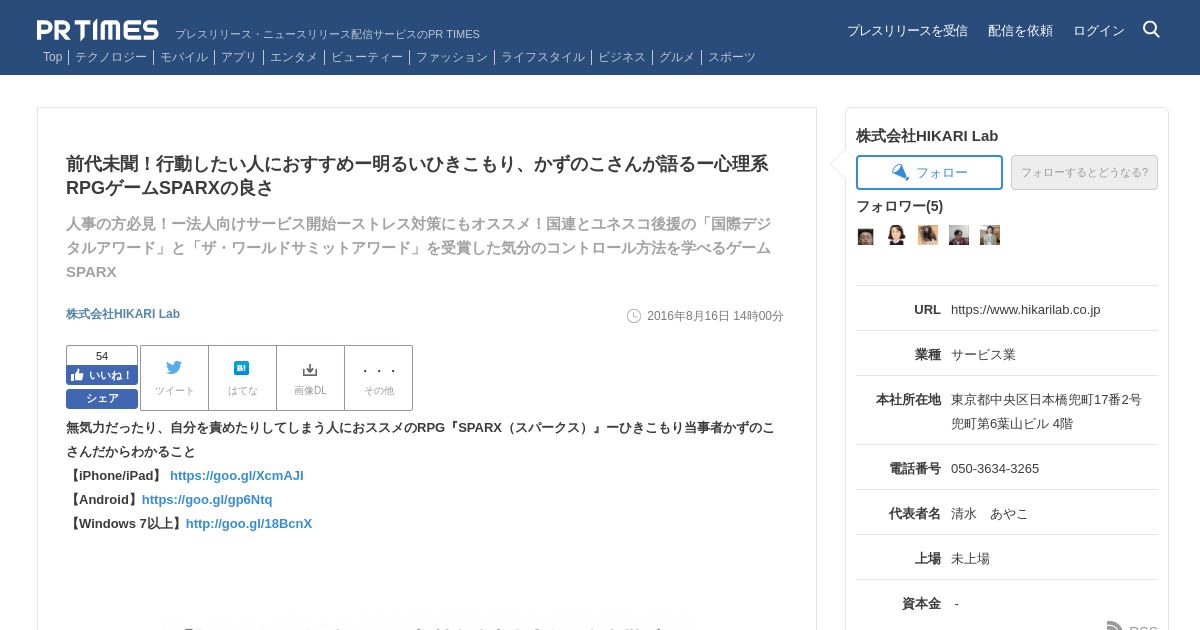
Task: Open the search magnifier icon
Action: coord(1151,29)
